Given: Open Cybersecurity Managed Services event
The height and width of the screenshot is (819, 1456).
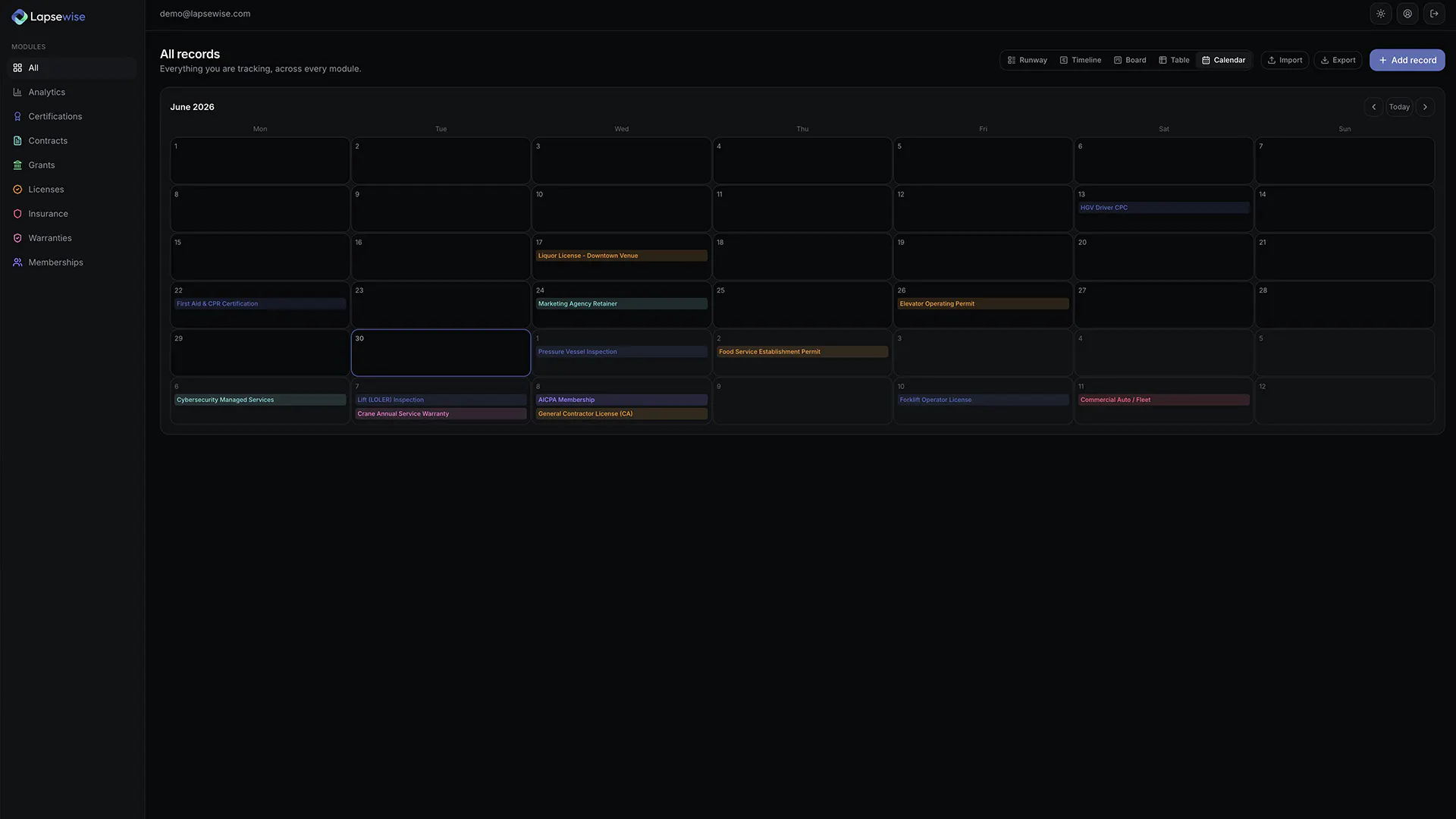Looking at the screenshot, I should tap(260, 400).
